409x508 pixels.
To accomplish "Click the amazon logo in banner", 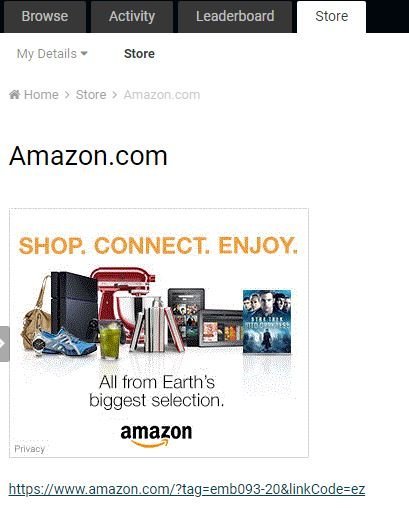I will click(156, 435).
